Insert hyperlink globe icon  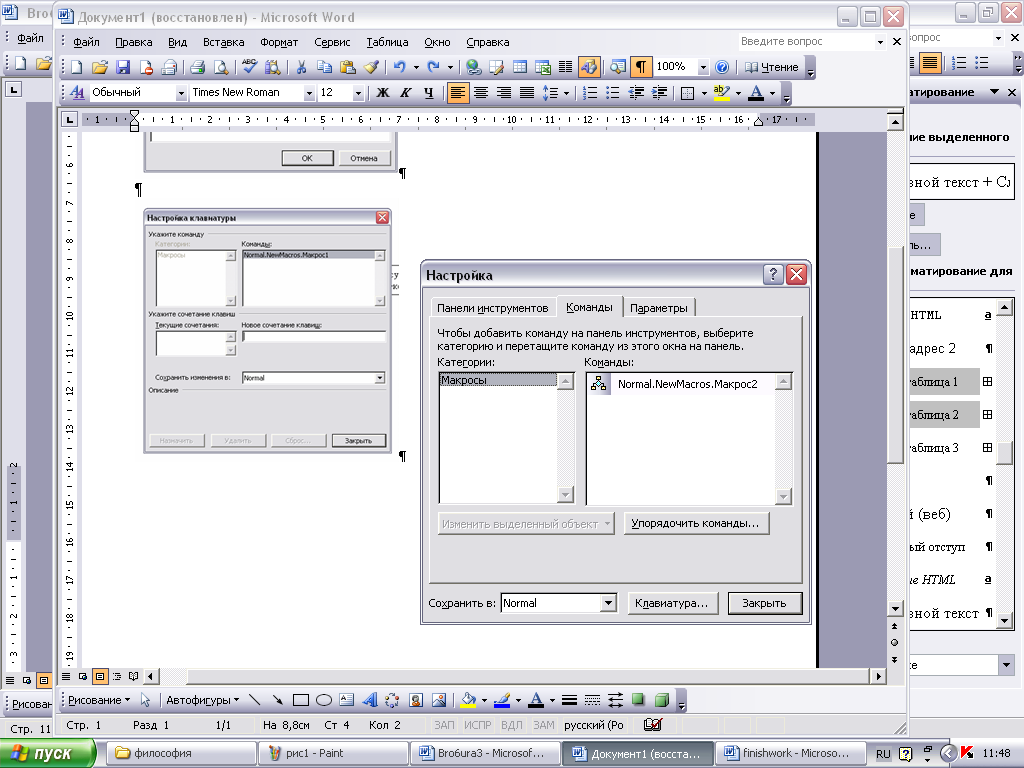473,67
